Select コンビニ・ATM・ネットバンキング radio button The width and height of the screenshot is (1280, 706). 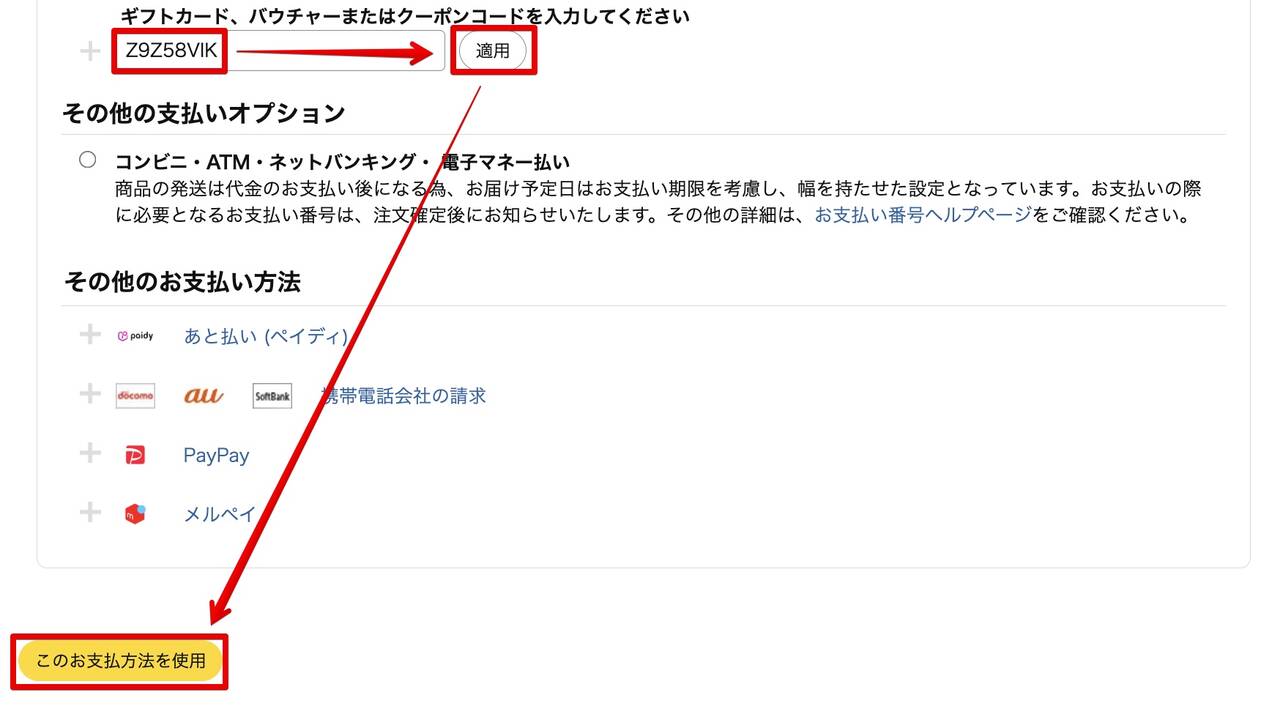click(x=88, y=160)
